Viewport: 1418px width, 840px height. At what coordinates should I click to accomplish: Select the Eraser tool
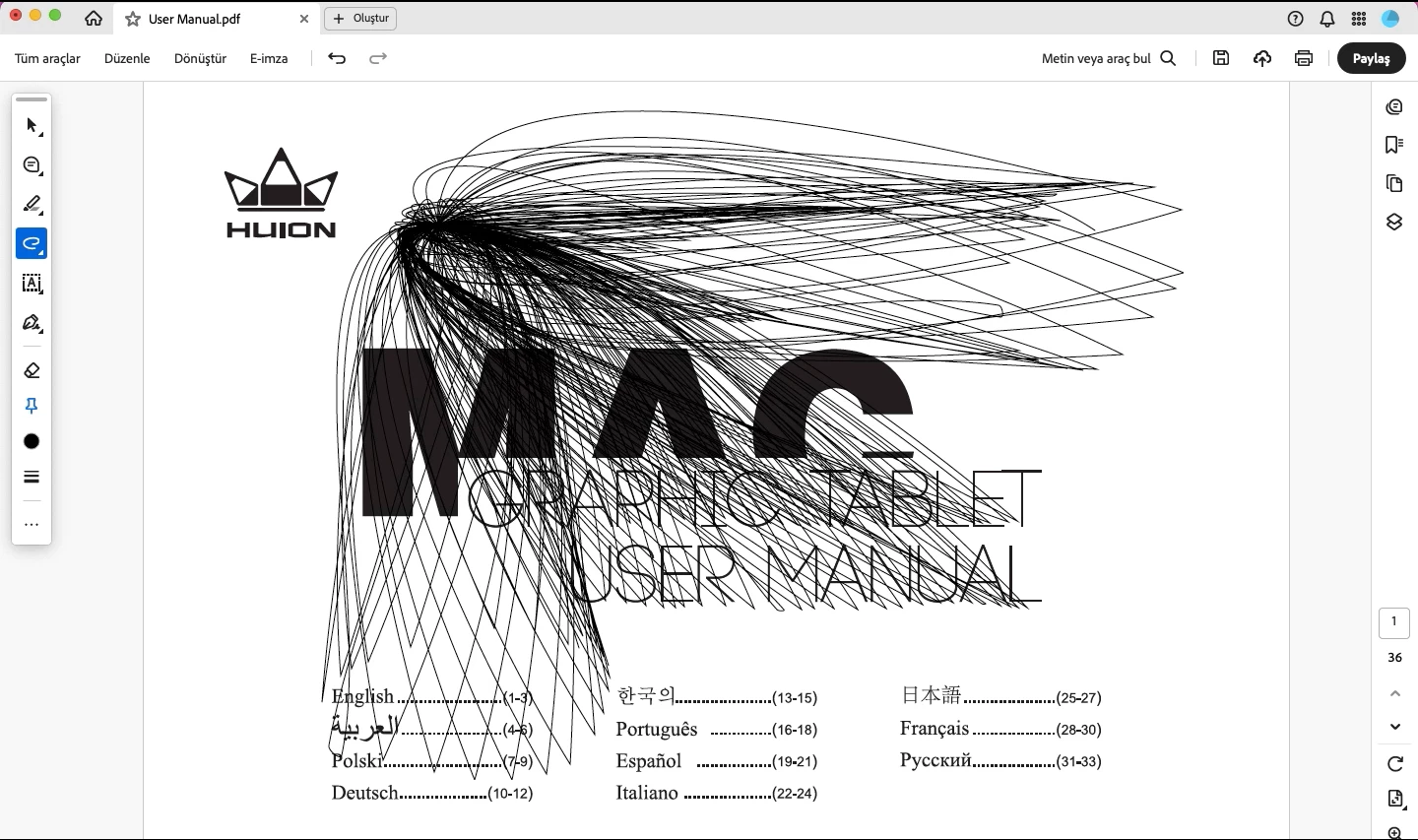click(32, 370)
